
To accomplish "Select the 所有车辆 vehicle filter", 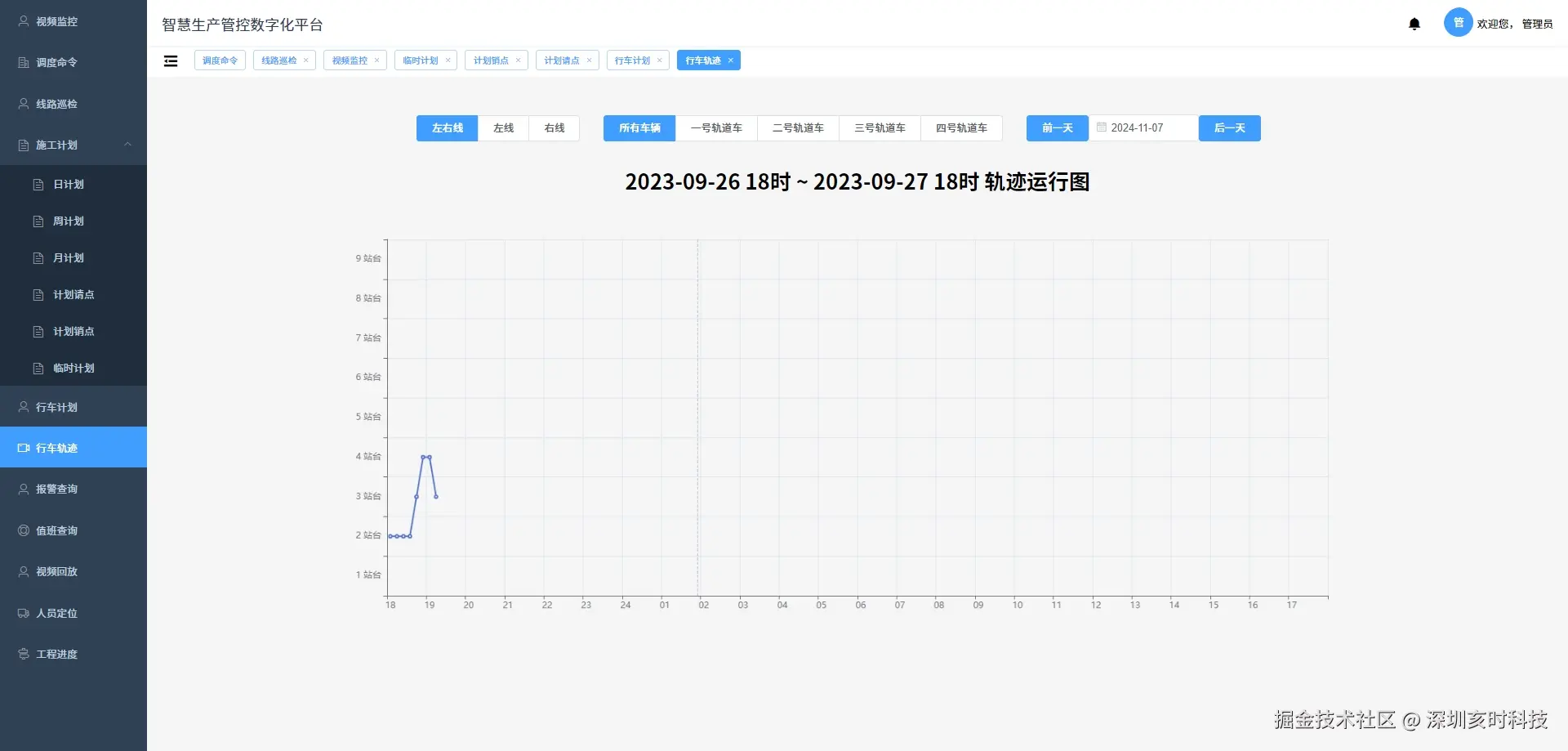I will pyautogui.click(x=639, y=128).
